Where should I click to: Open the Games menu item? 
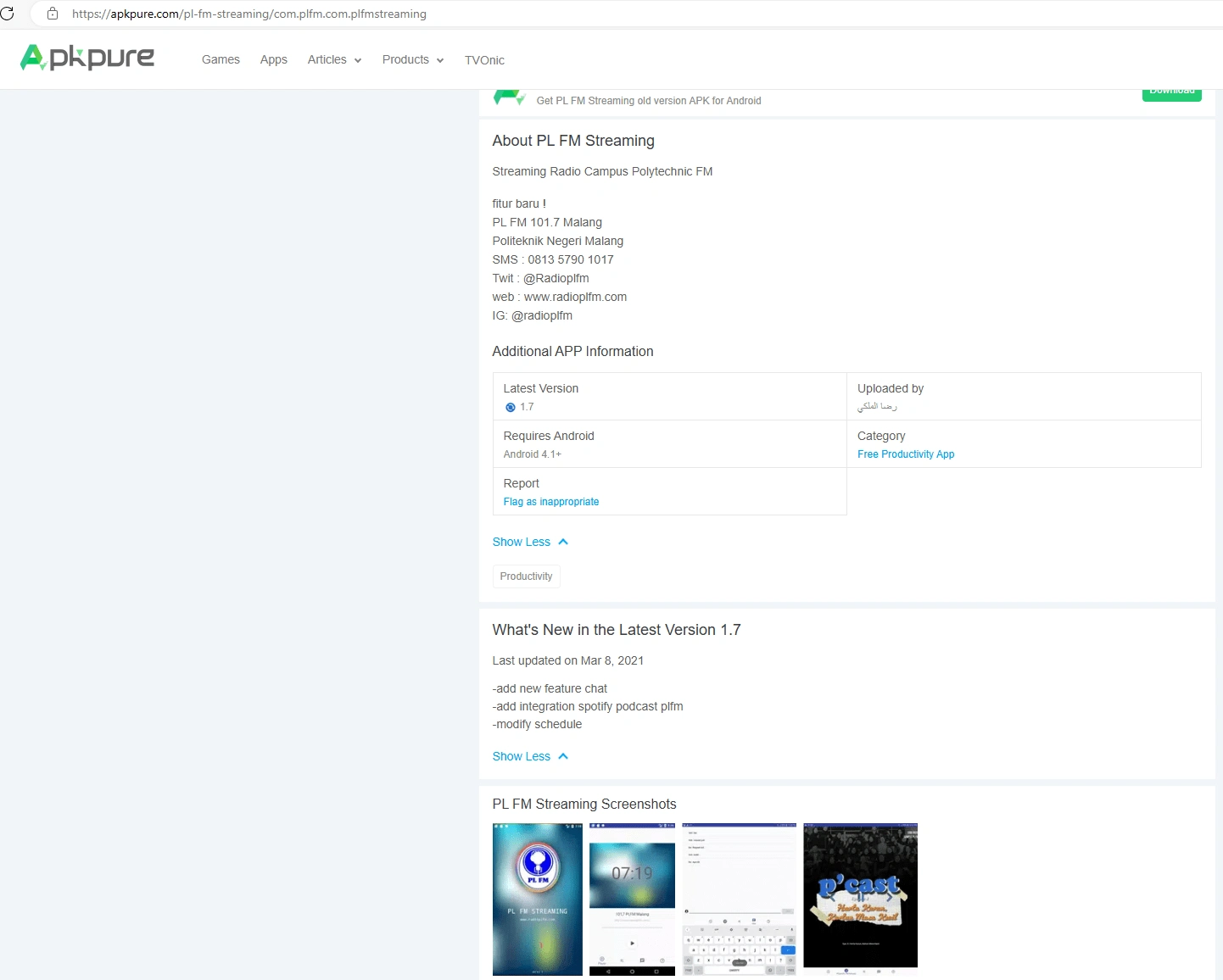[x=221, y=59]
